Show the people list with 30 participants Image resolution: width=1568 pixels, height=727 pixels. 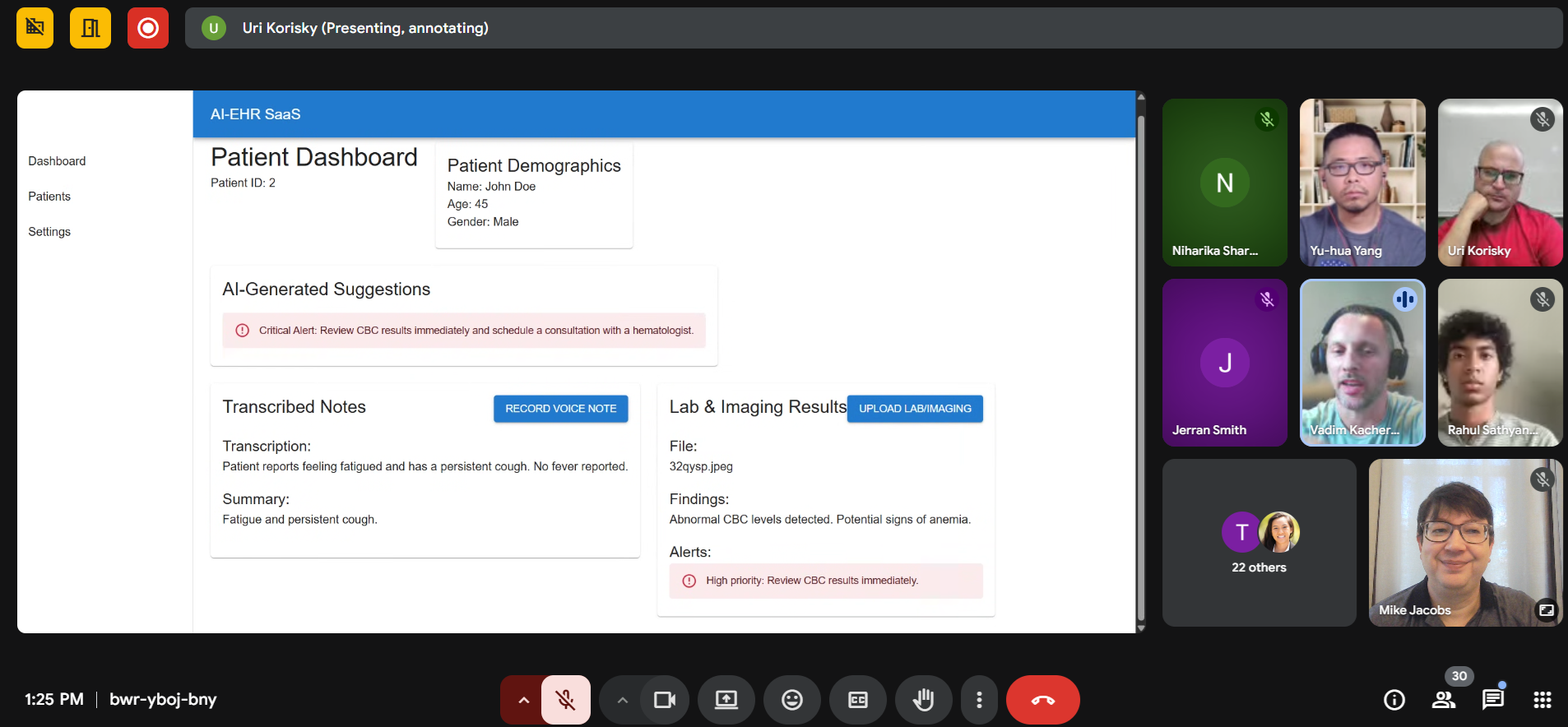pyautogui.click(x=1444, y=700)
